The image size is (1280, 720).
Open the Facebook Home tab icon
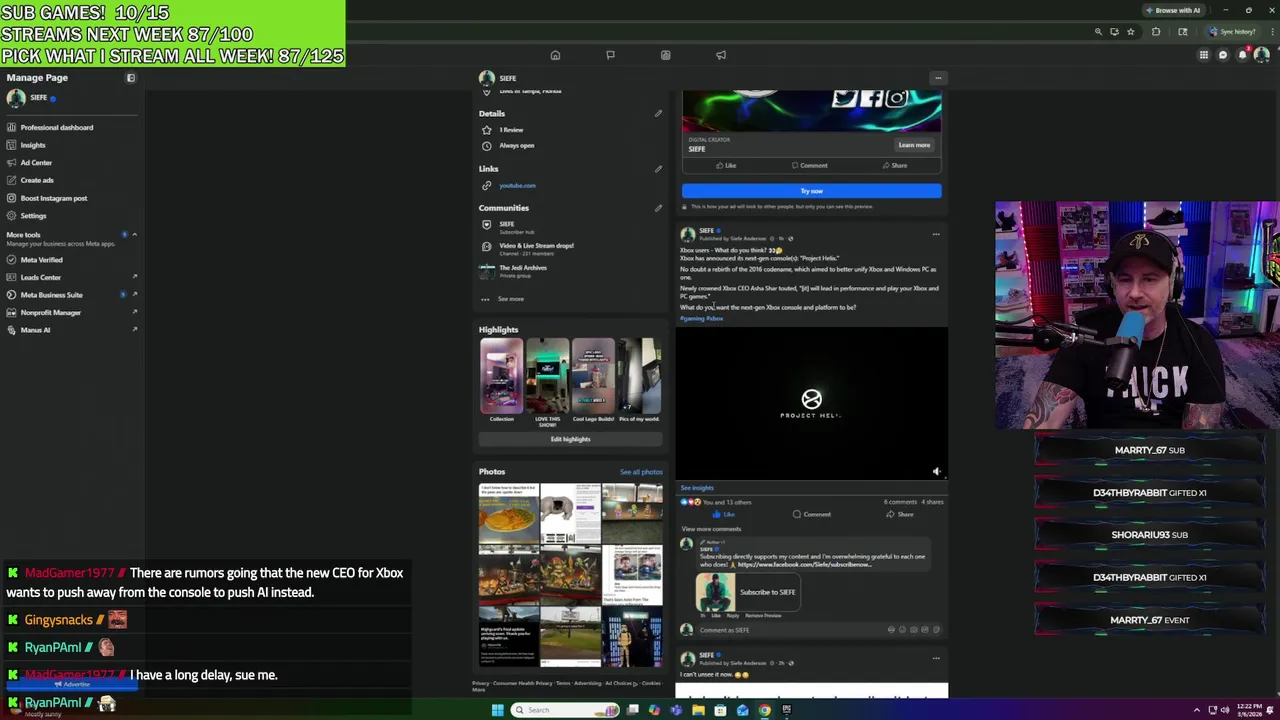pos(555,55)
